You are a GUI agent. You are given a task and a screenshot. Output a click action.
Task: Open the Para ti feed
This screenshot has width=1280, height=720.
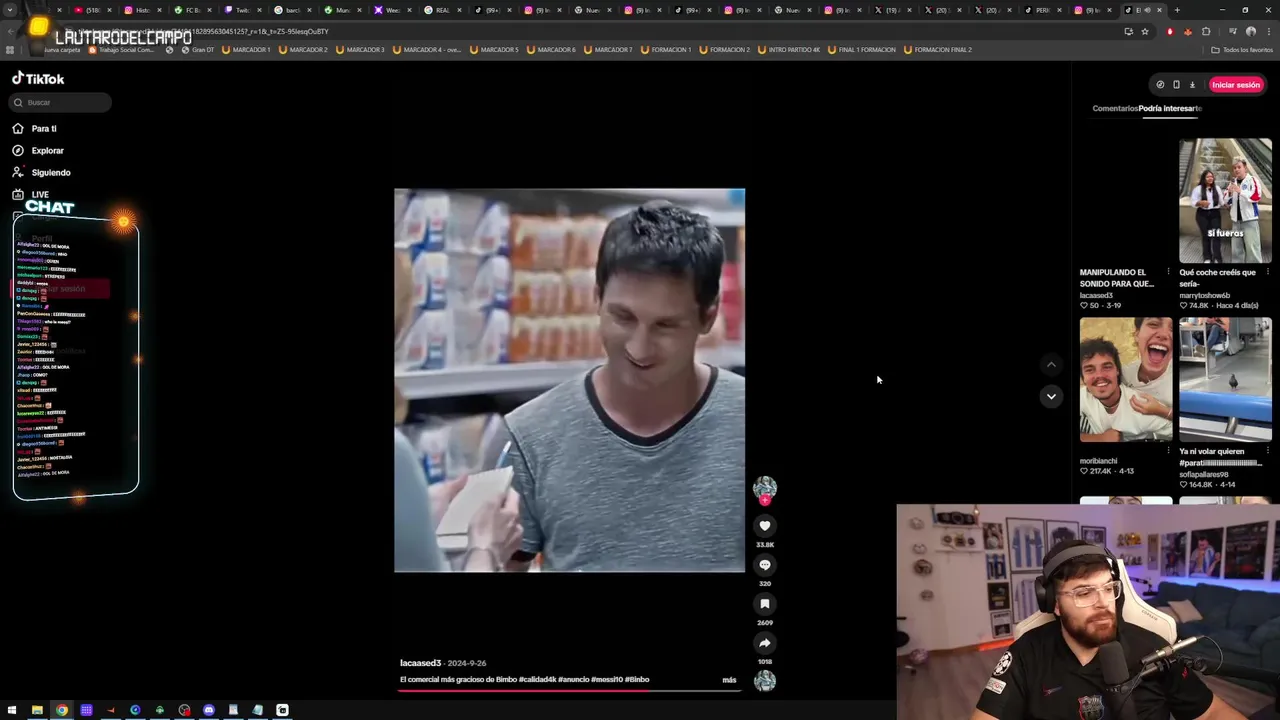click(x=44, y=128)
